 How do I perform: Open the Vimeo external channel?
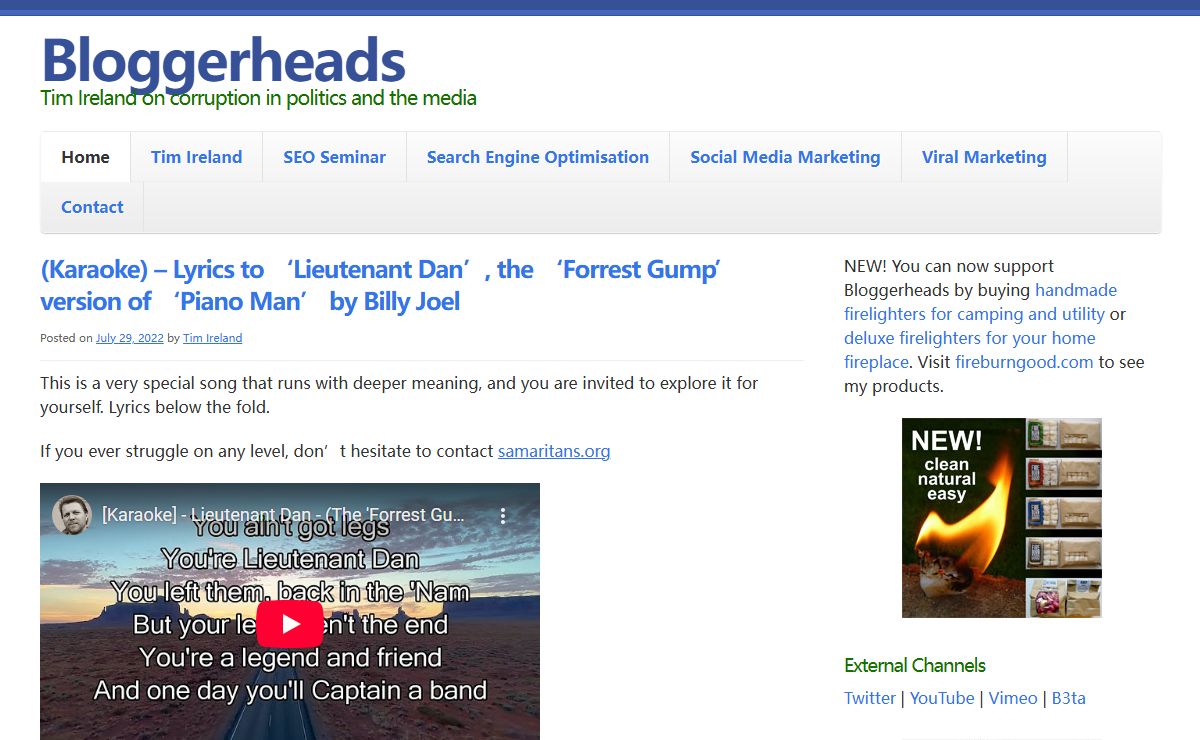click(1013, 698)
